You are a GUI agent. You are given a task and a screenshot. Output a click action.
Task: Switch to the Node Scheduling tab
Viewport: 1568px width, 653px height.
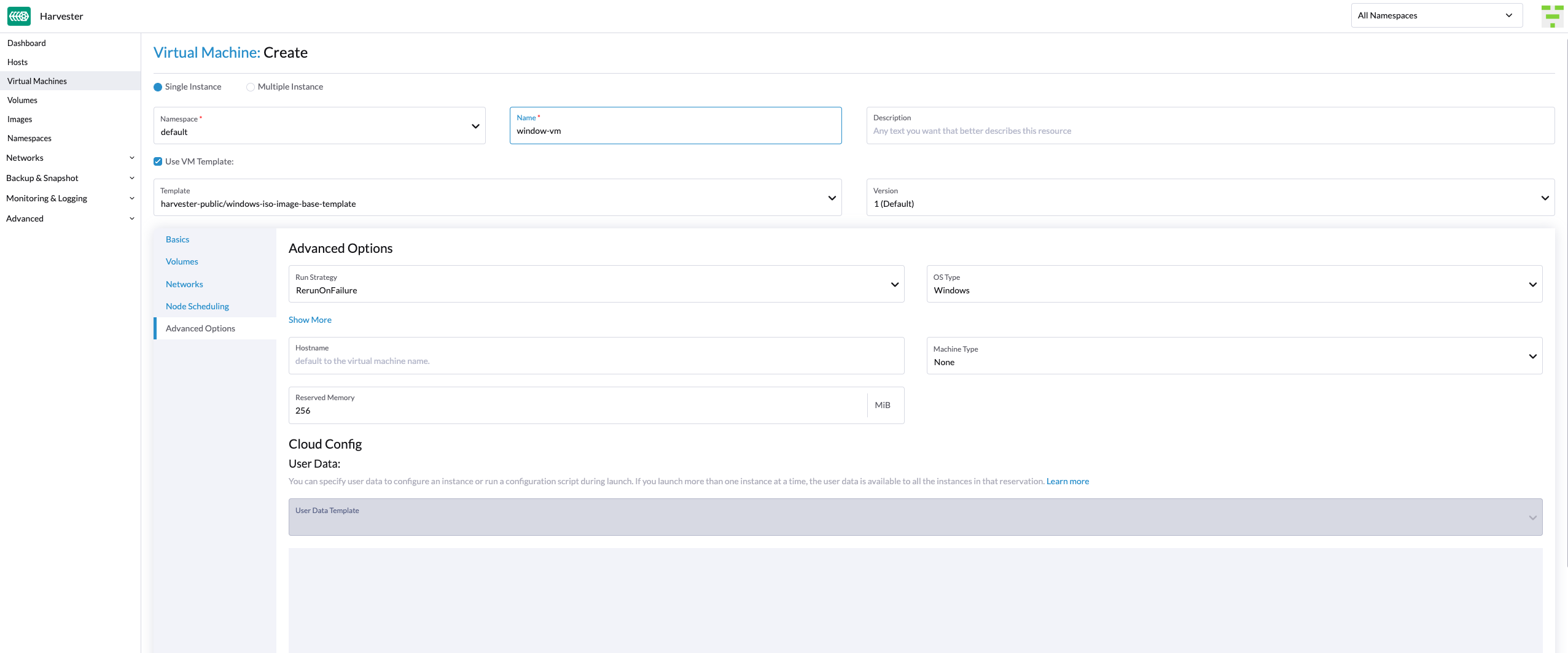point(197,306)
